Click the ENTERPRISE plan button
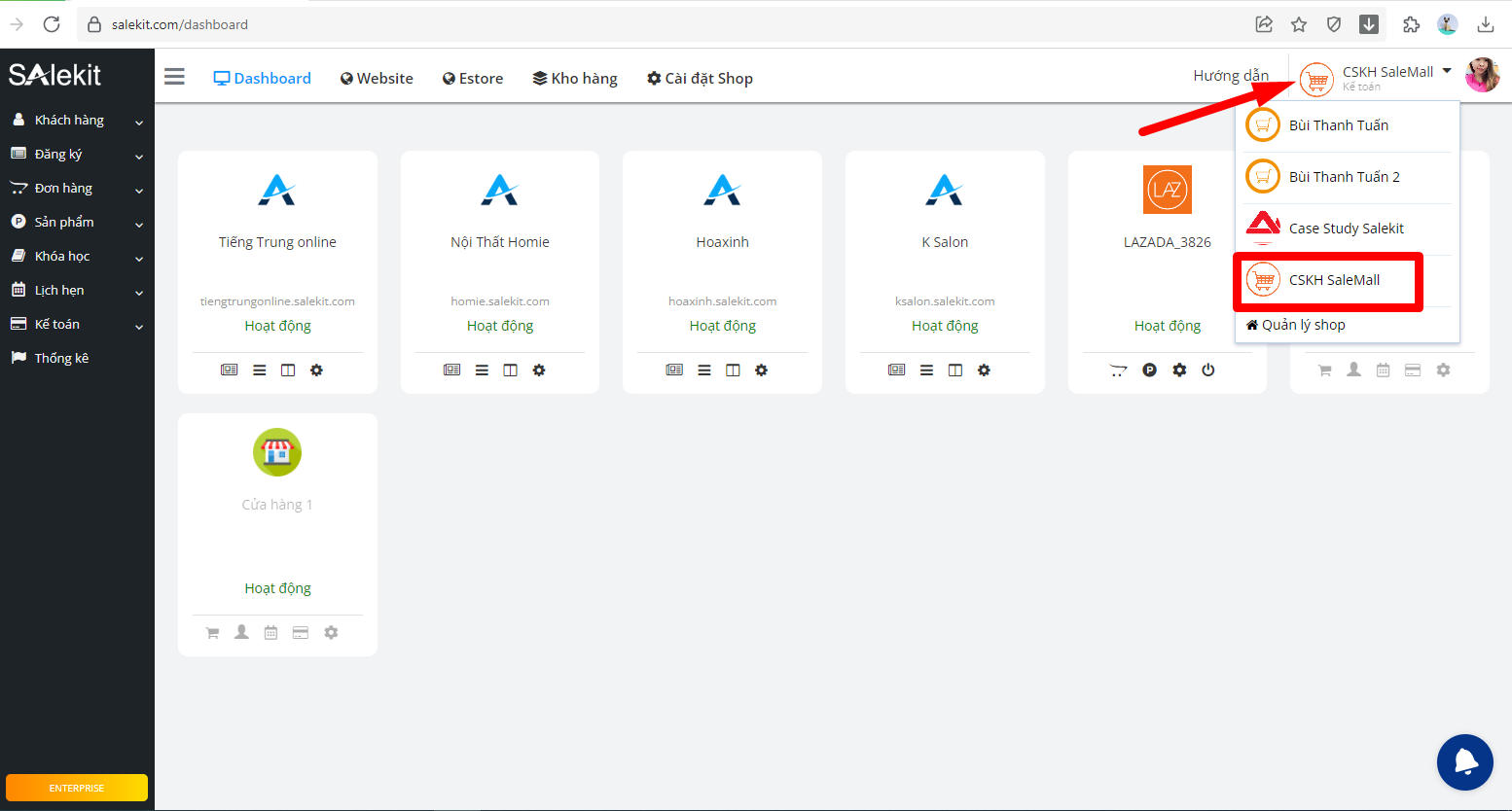Image resolution: width=1512 pixels, height=811 pixels. 77,788
